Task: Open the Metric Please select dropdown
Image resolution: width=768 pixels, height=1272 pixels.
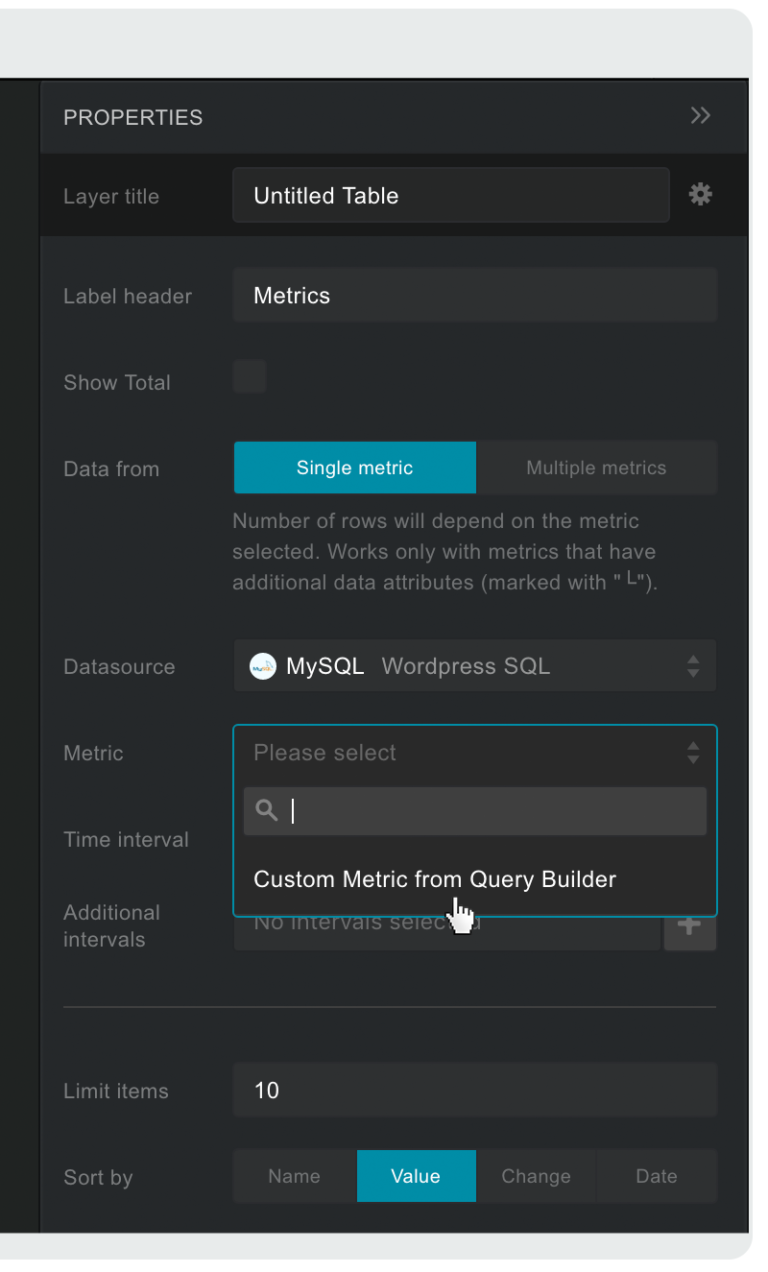Action: pos(474,752)
